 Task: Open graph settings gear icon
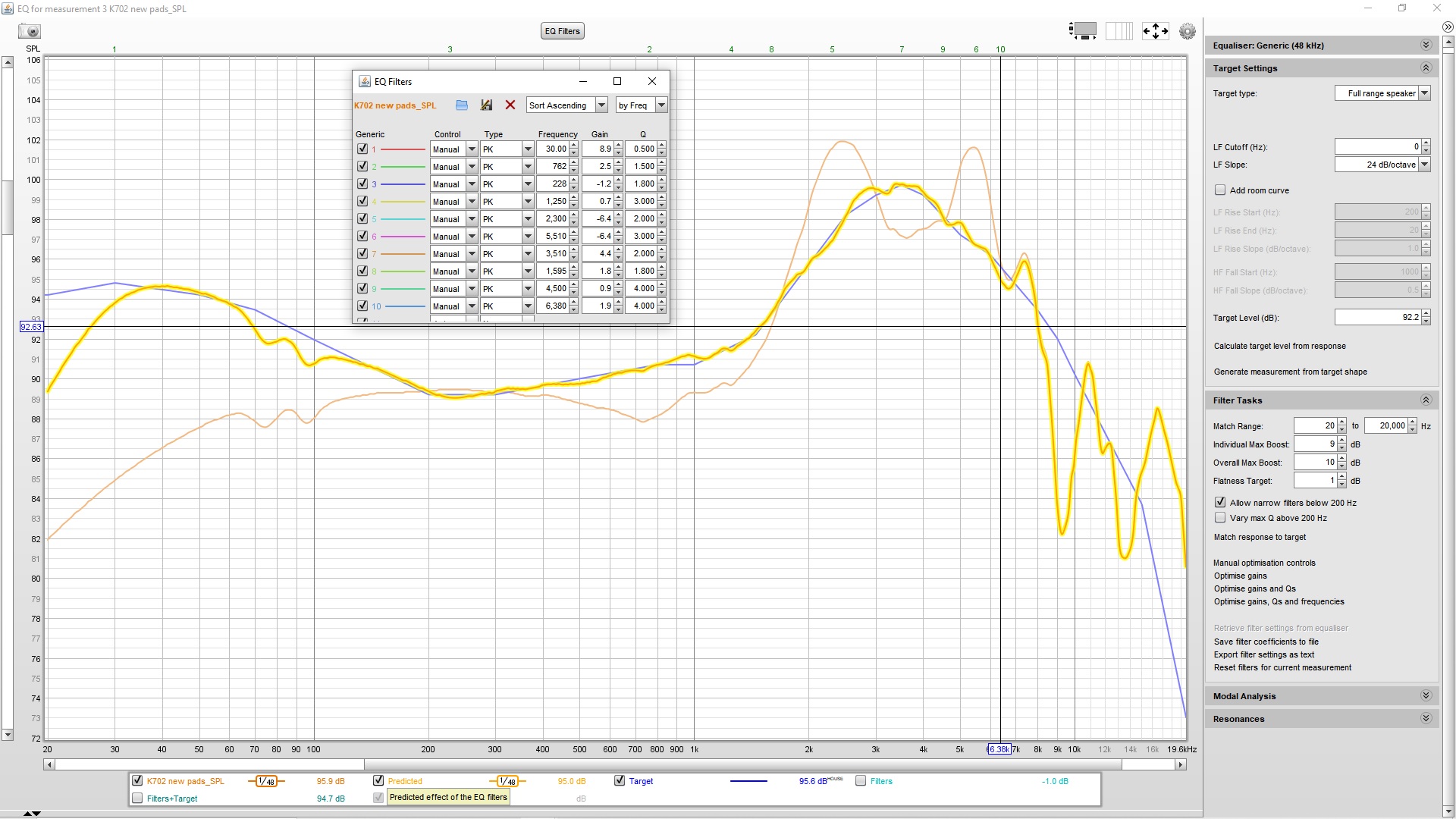(x=1188, y=31)
